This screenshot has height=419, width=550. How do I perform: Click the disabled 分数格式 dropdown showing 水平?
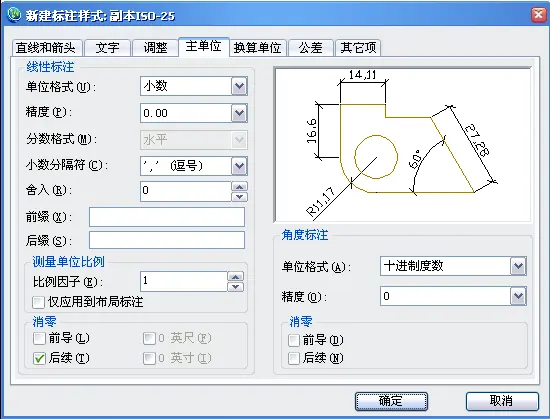click(x=194, y=140)
